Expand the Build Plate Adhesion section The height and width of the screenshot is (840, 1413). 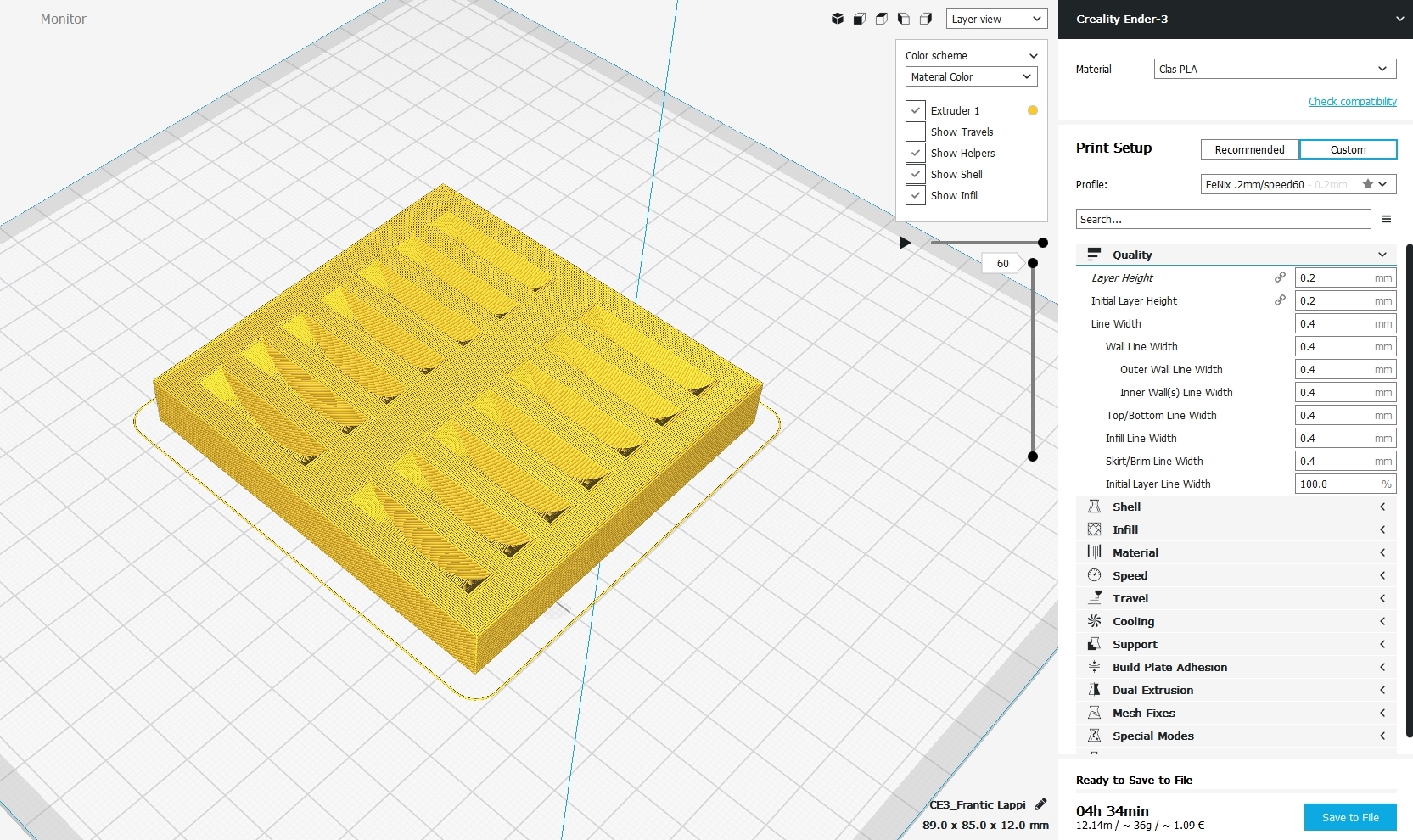1382,667
